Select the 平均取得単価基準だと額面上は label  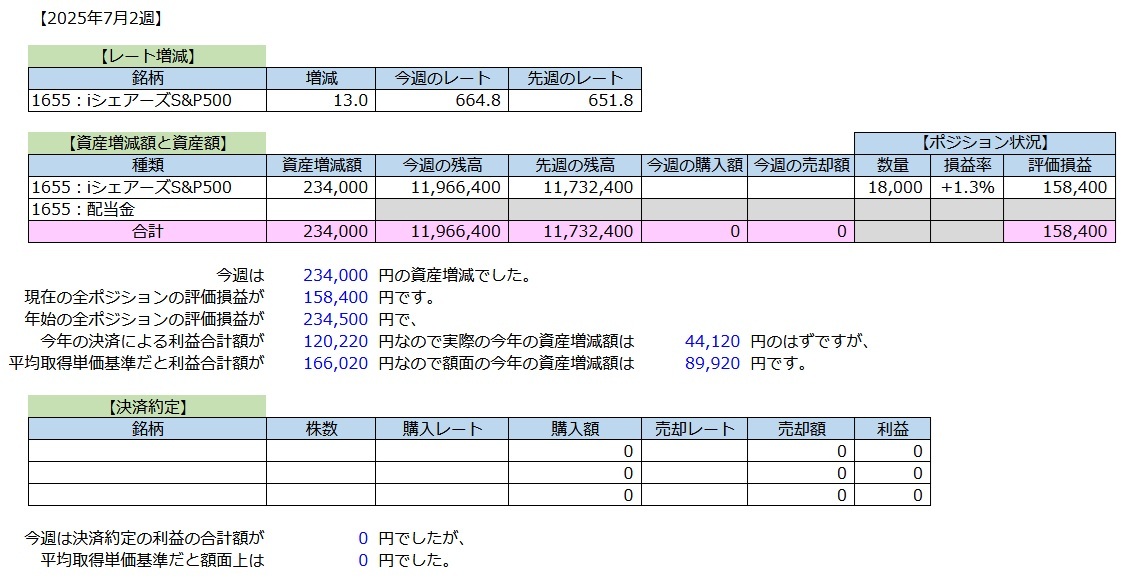(152, 560)
